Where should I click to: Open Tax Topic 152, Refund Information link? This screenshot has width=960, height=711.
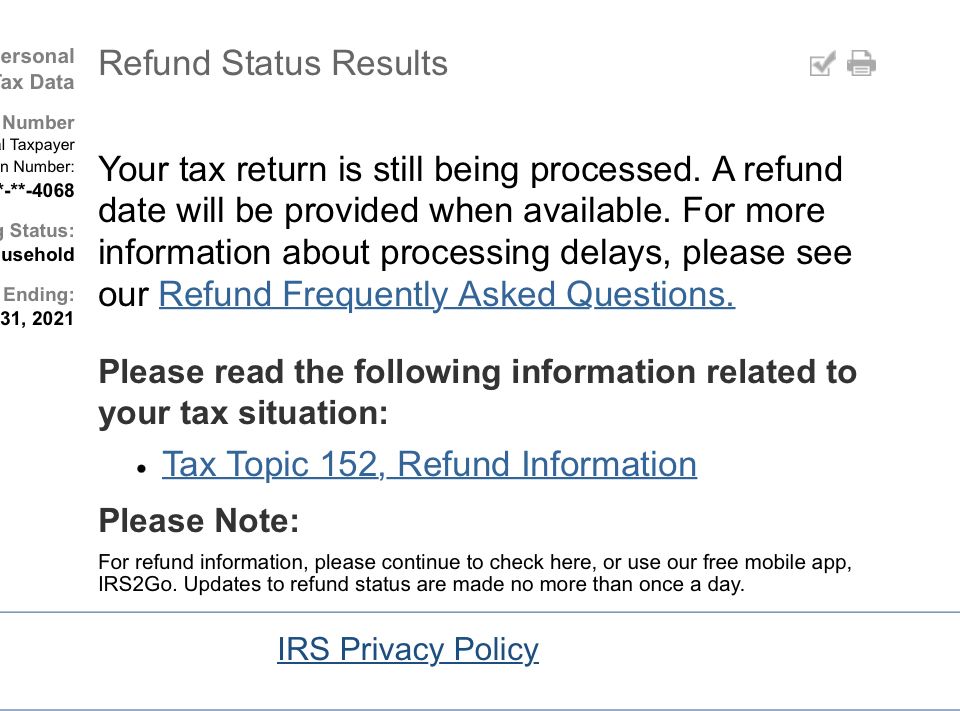(429, 464)
